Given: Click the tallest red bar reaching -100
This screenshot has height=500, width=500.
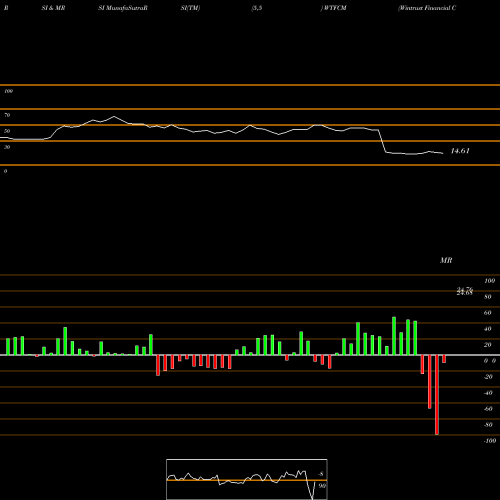Looking at the screenshot, I should coord(437,395).
